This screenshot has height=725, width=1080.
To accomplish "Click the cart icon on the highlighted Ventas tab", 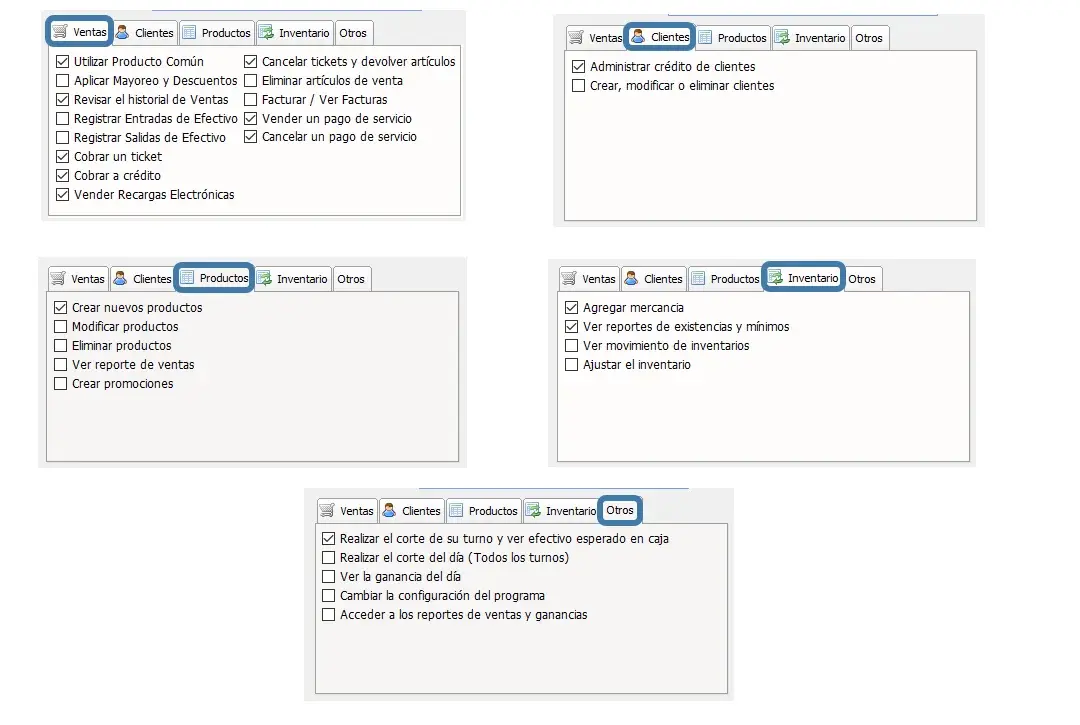I will click(x=60, y=32).
